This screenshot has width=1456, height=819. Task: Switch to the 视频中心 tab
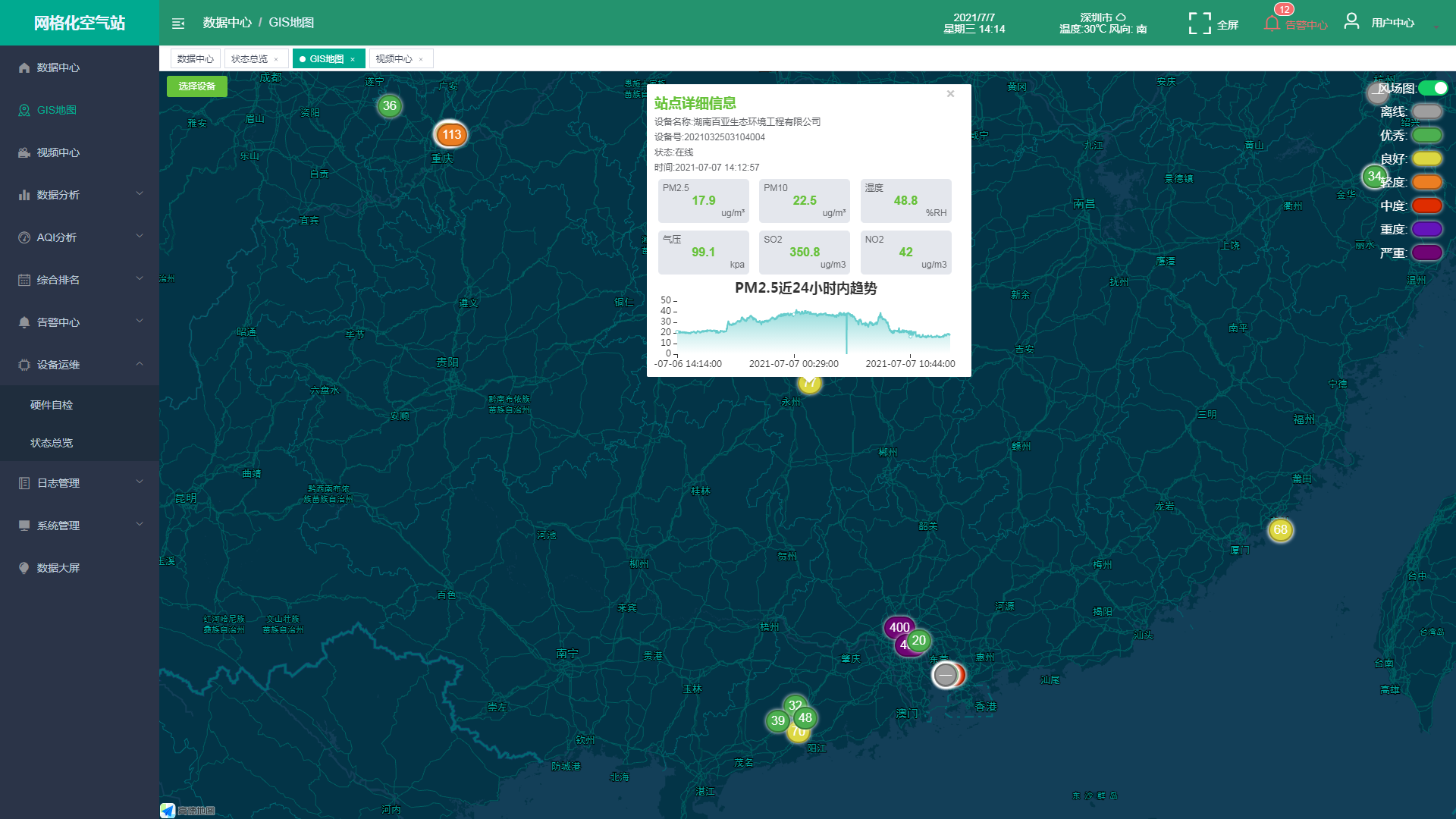point(394,59)
